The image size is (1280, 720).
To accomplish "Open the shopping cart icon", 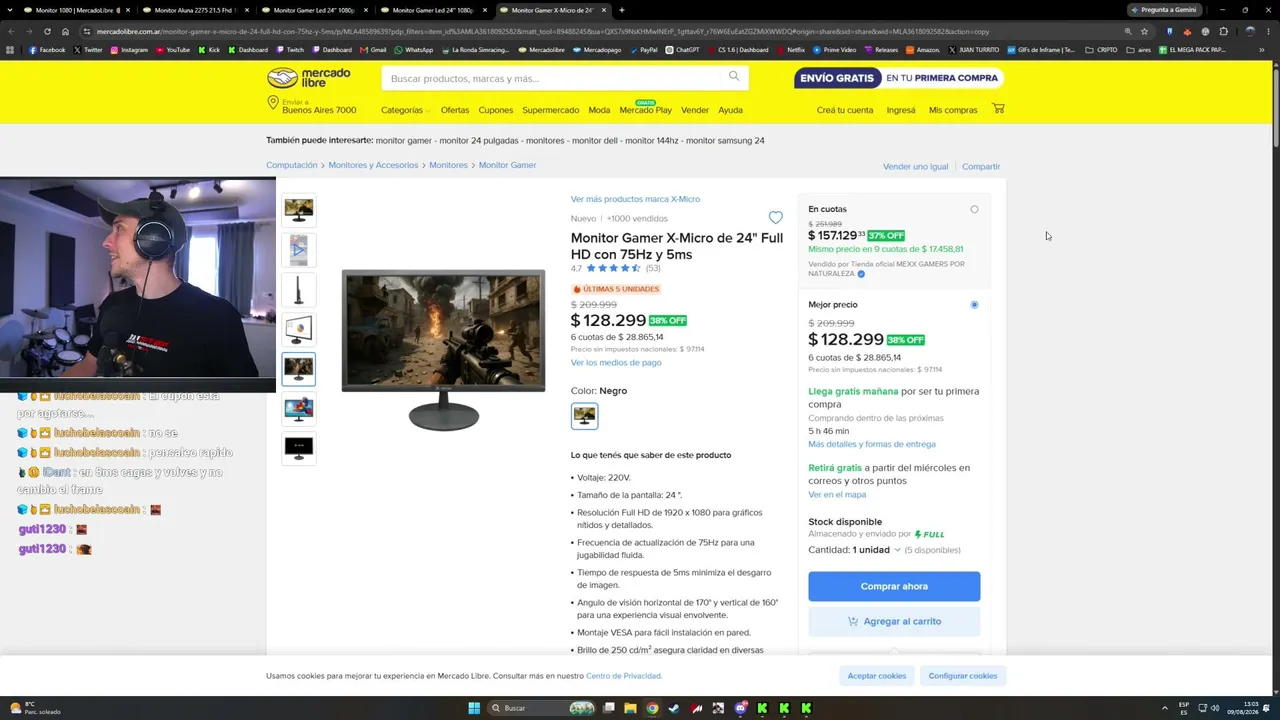I will coord(998,108).
